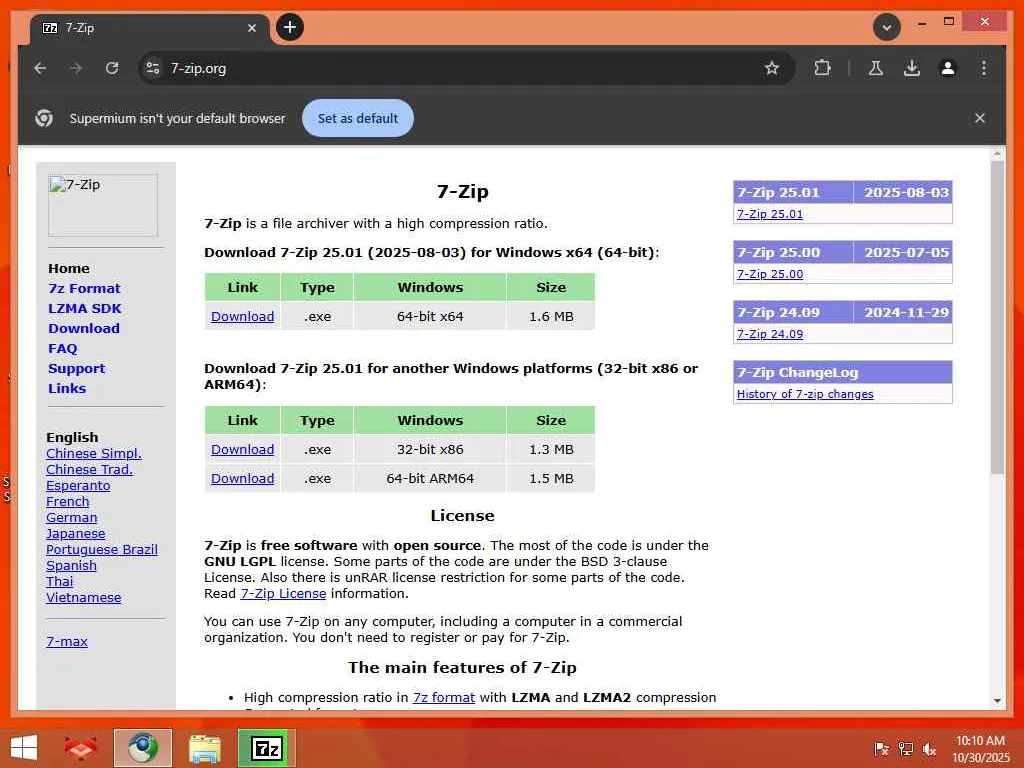Open the three-dot browser menu
This screenshot has height=768, width=1024.
pyautogui.click(x=984, y=68)
